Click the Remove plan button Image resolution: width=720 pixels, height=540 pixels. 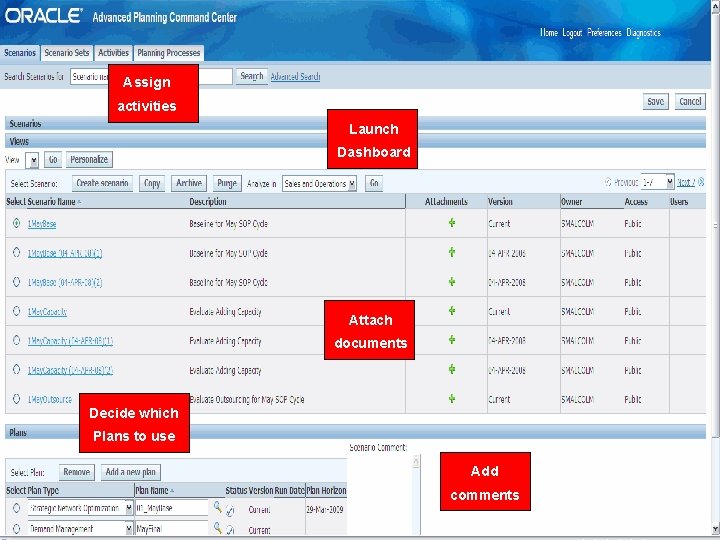click(x=77, y=472)
